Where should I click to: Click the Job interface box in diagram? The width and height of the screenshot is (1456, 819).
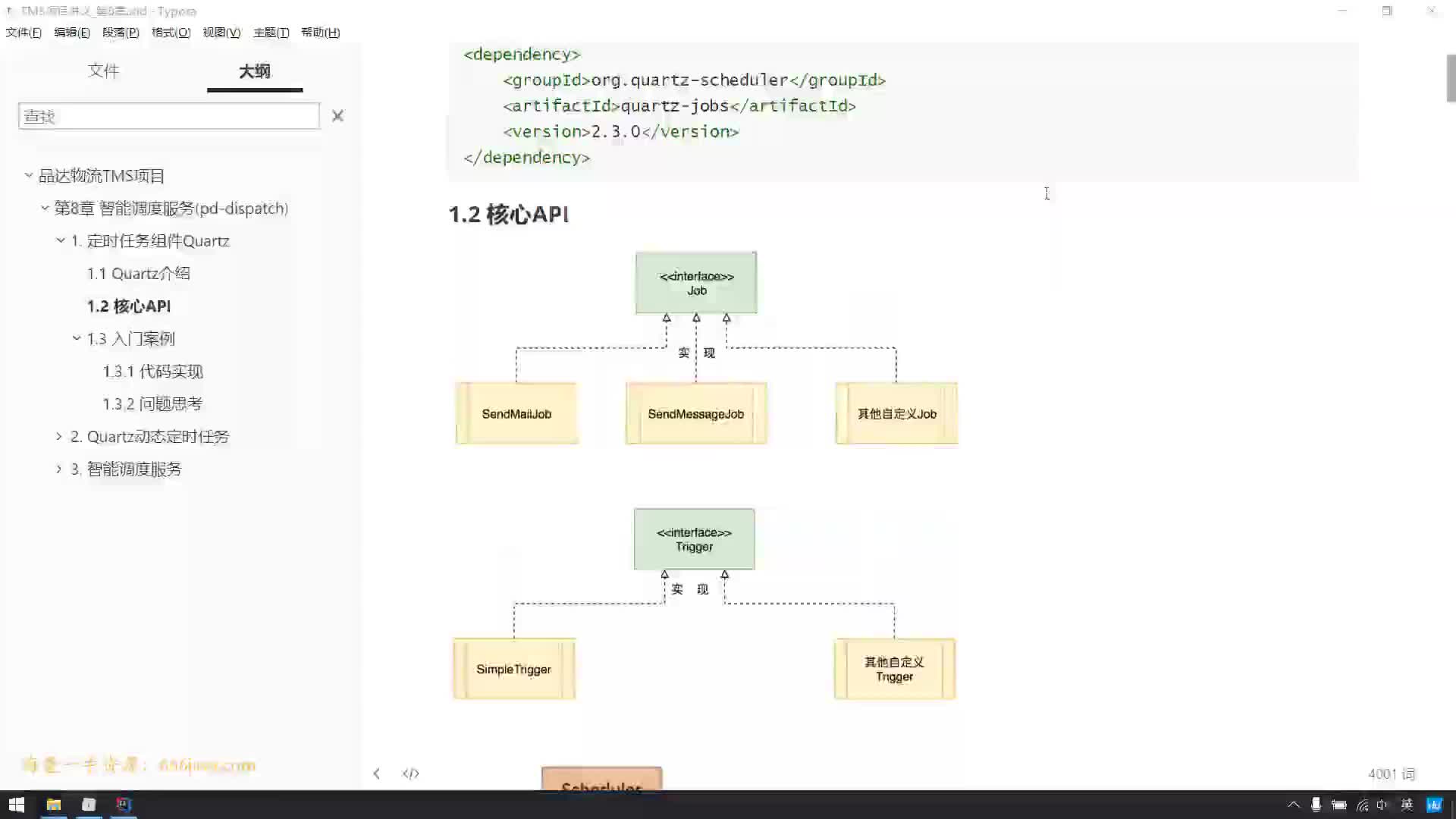coord(696,283)
